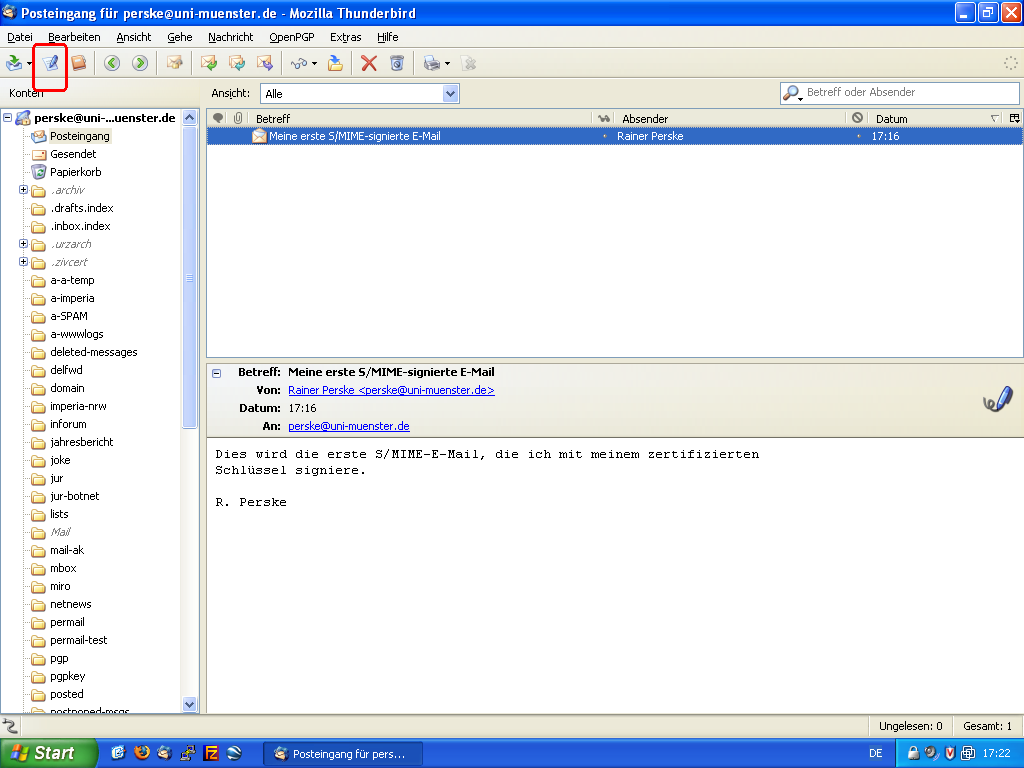Image resolution: width=1024 pixels, height=768 pixels.
Task: Reply to the selected message
Action: [x=209, y=63]
